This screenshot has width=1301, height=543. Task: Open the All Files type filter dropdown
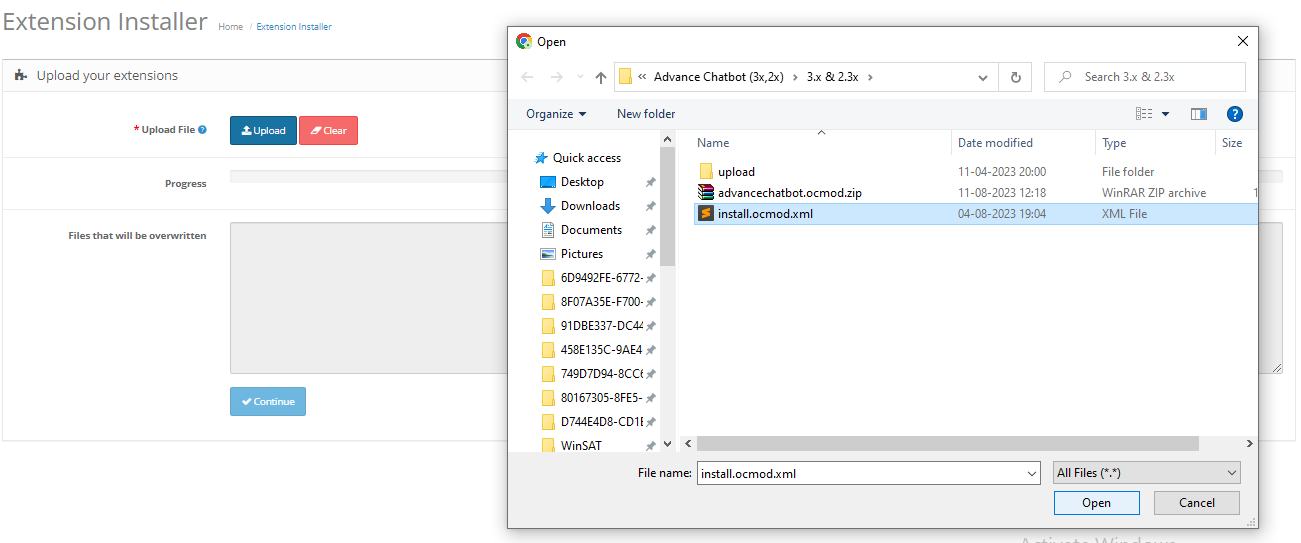tap(1147, 473)
